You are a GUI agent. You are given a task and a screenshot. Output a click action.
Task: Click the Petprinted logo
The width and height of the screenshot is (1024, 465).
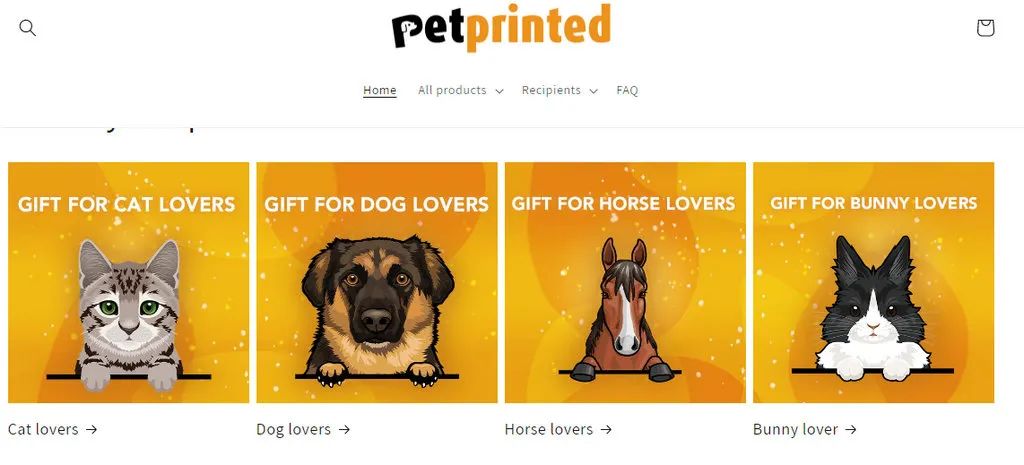coord(502,27)
